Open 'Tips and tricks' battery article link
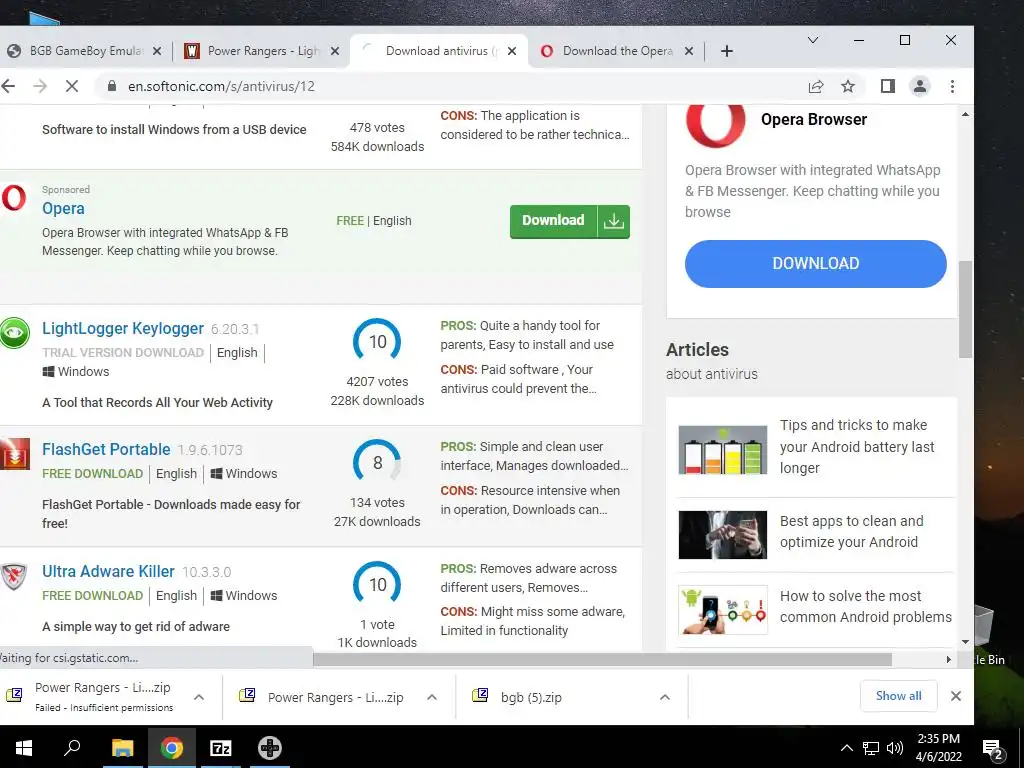Viewport: 1024px width, 768px height. [x=857, y=447]
